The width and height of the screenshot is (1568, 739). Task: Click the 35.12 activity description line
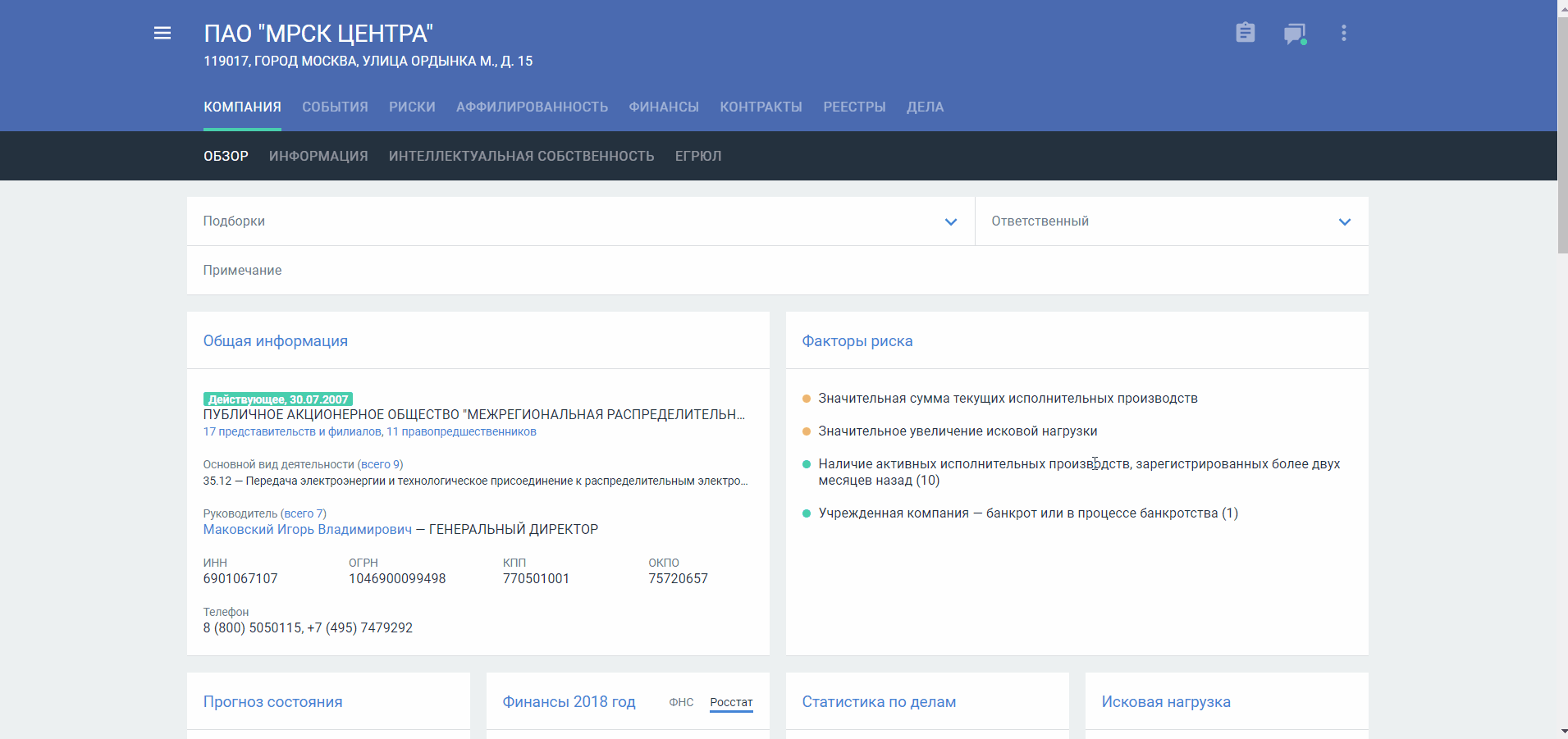(476, 481)
